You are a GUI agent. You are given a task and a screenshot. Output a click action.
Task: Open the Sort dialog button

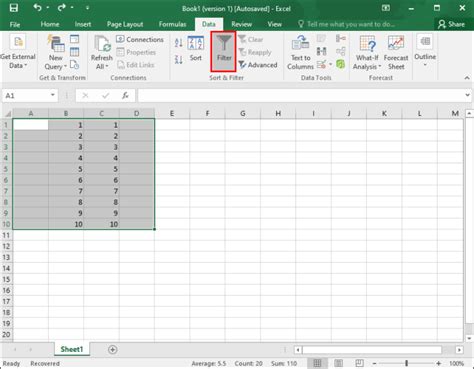point(196,49)
